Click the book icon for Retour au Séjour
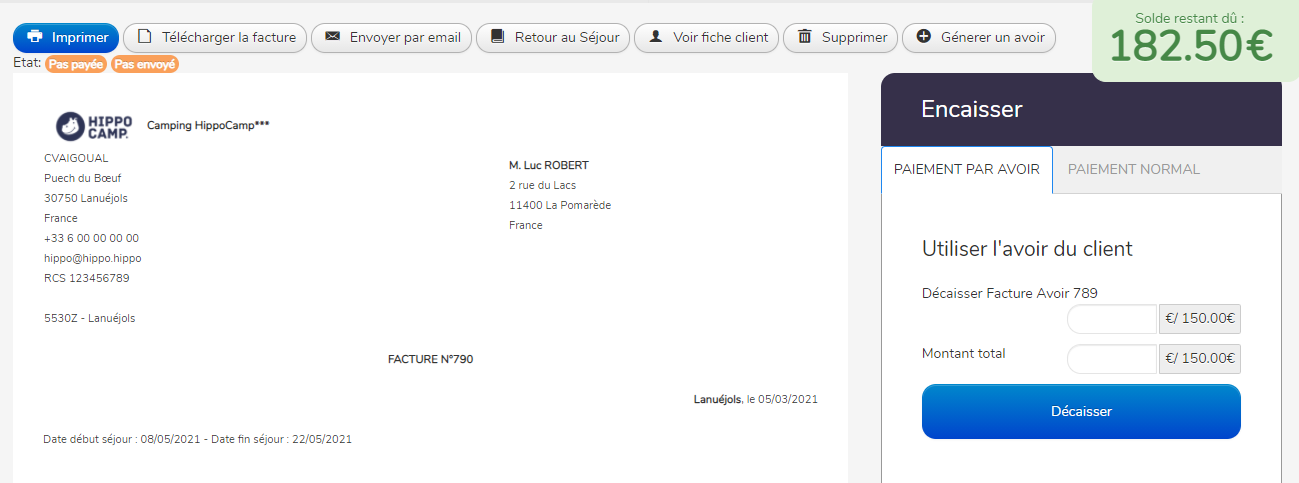This screenshot has height=483, width=1299. click(497, 38)
